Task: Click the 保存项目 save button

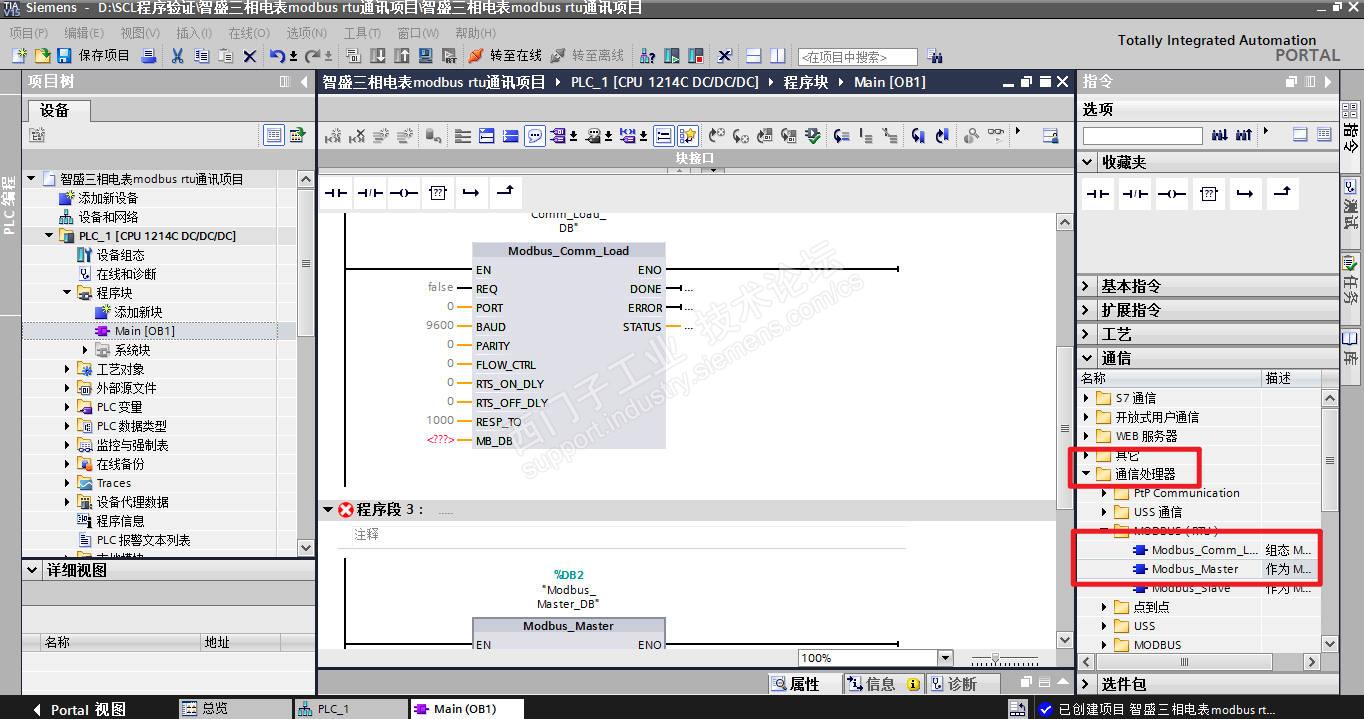Action: click(x=94, y=55)
